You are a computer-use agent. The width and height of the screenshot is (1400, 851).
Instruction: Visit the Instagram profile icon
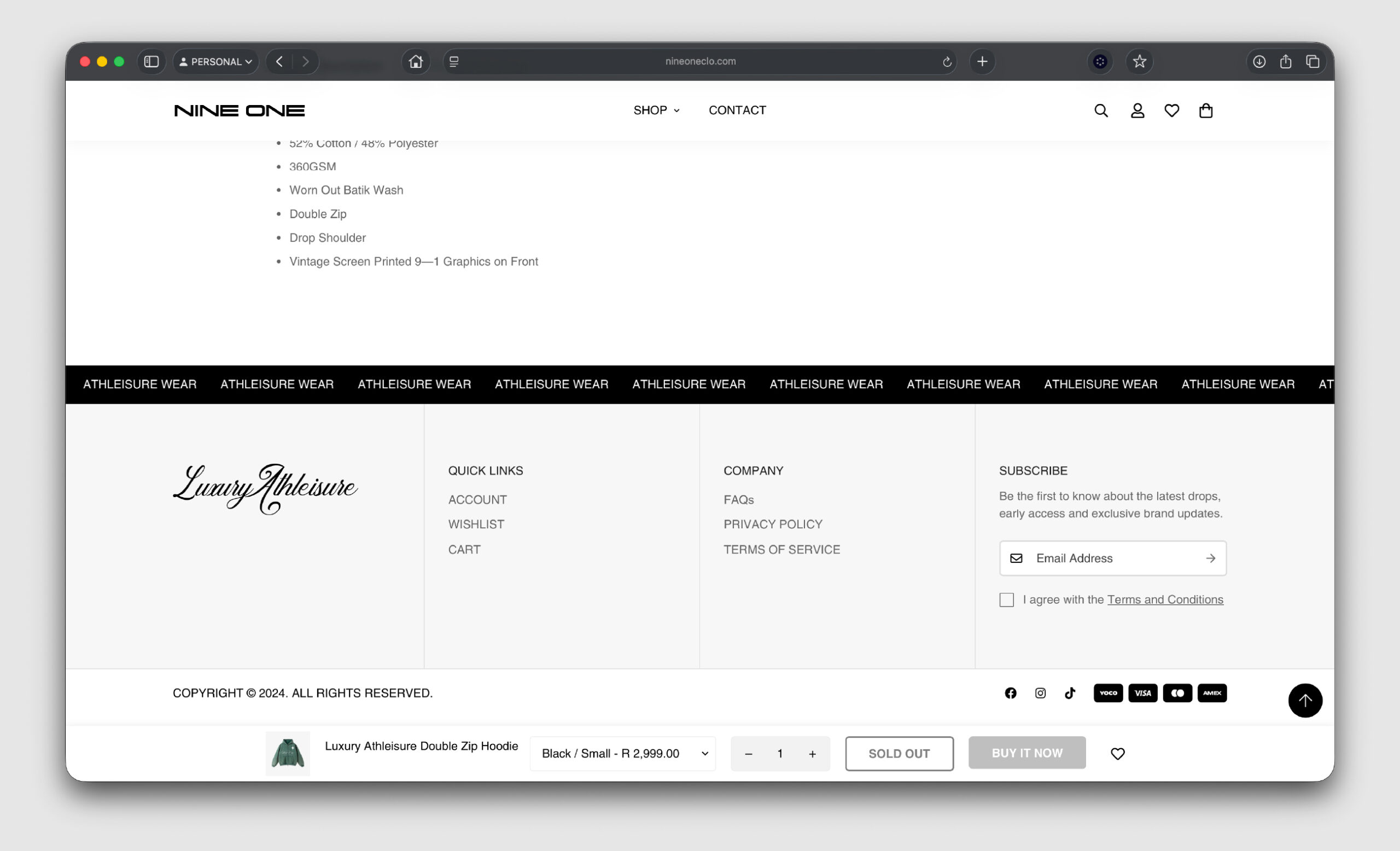coord(1040,693)
